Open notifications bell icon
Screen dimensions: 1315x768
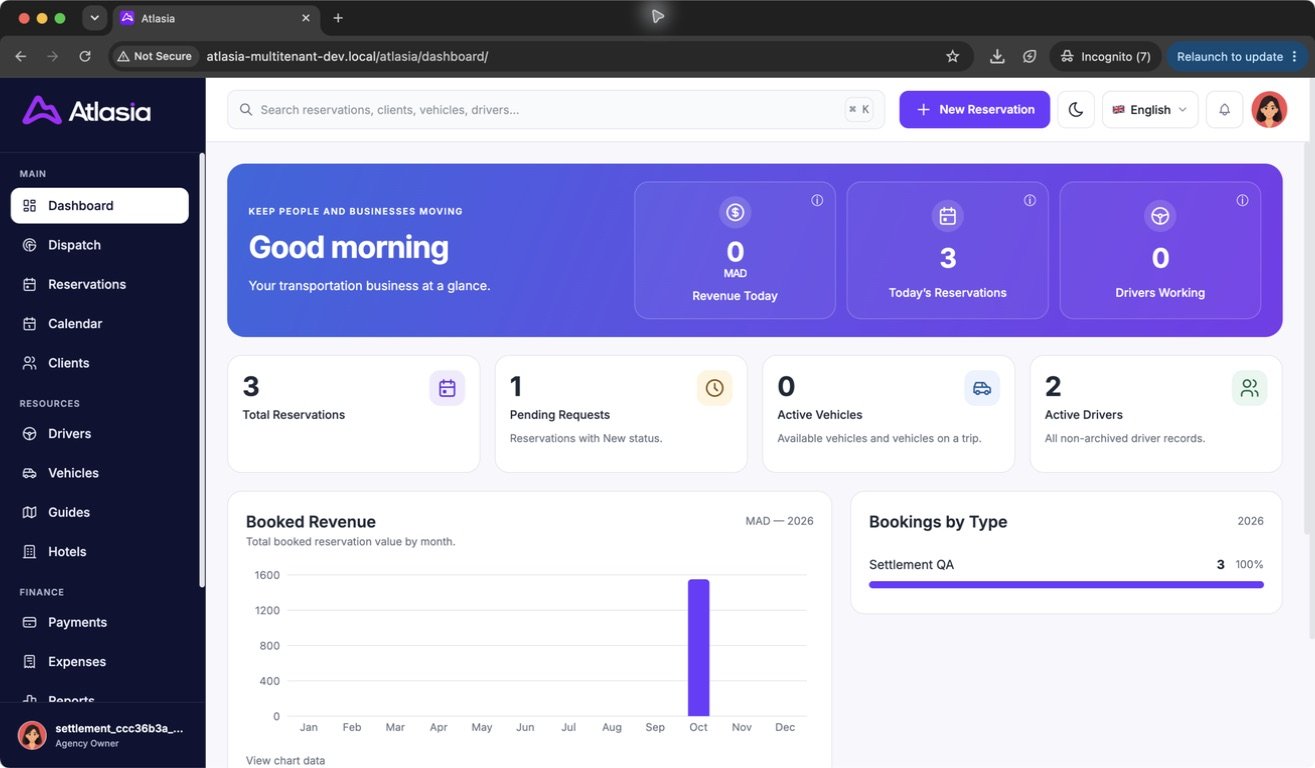1224,110
